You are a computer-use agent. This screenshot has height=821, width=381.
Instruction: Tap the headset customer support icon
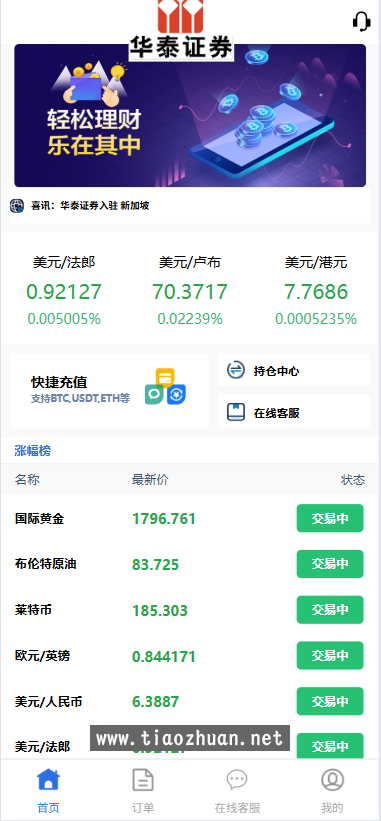(362, 22)
